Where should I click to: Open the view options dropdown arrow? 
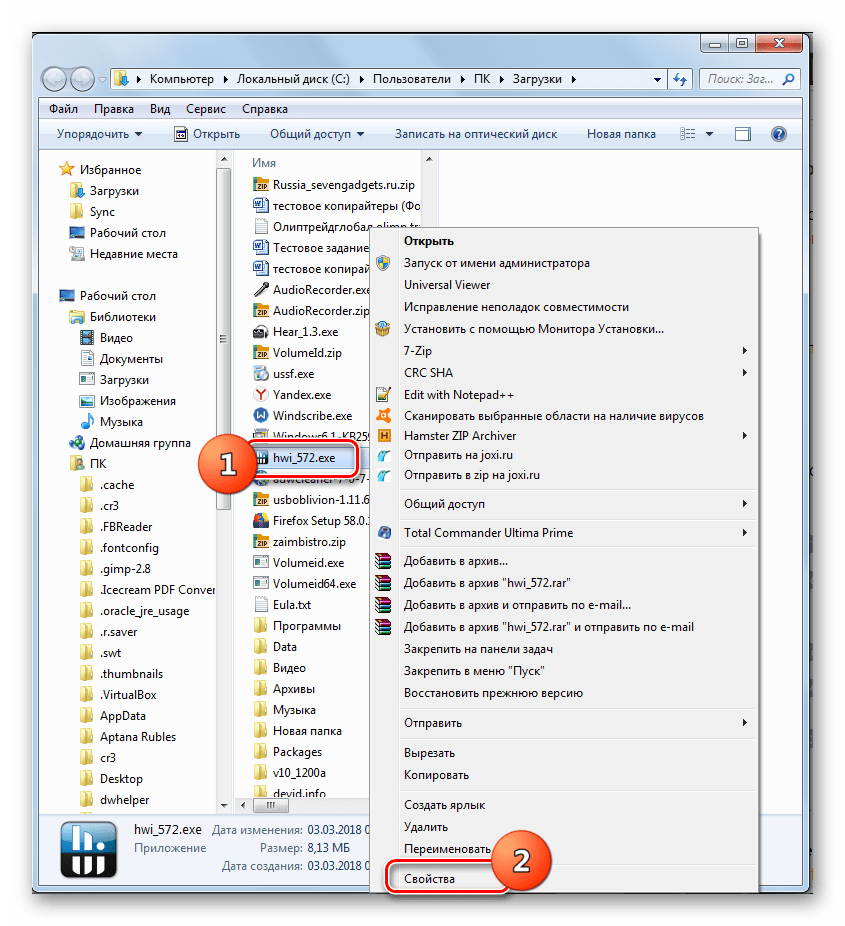tap(709, 134)
